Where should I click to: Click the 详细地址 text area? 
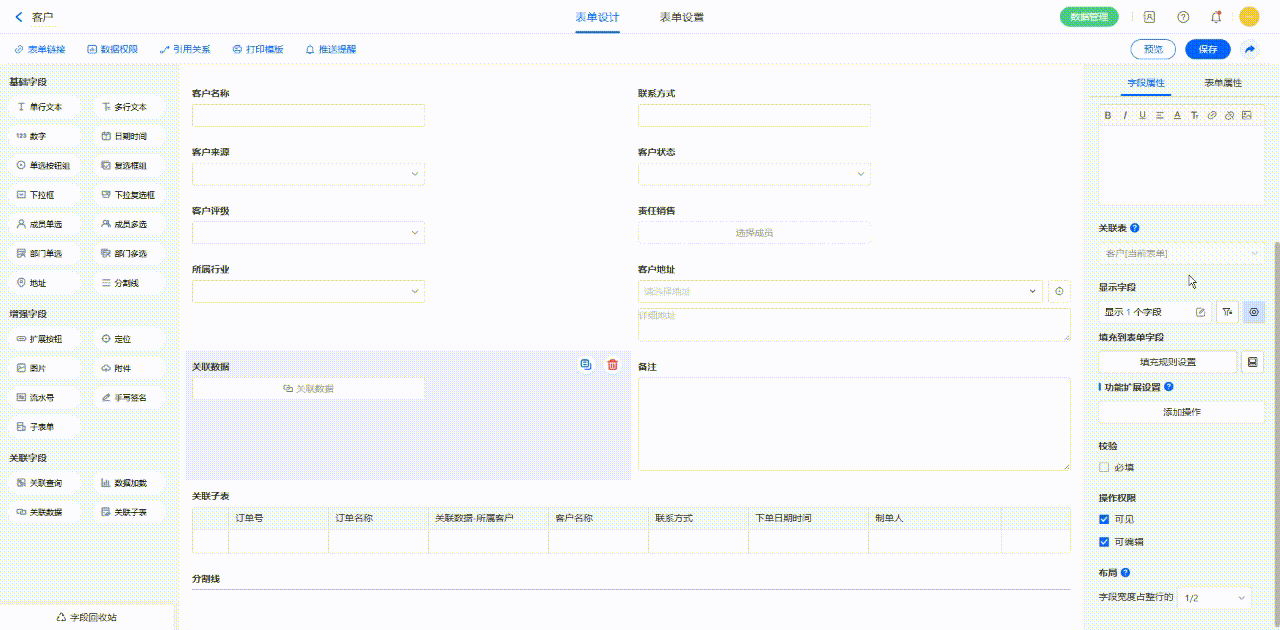point(854,325)
